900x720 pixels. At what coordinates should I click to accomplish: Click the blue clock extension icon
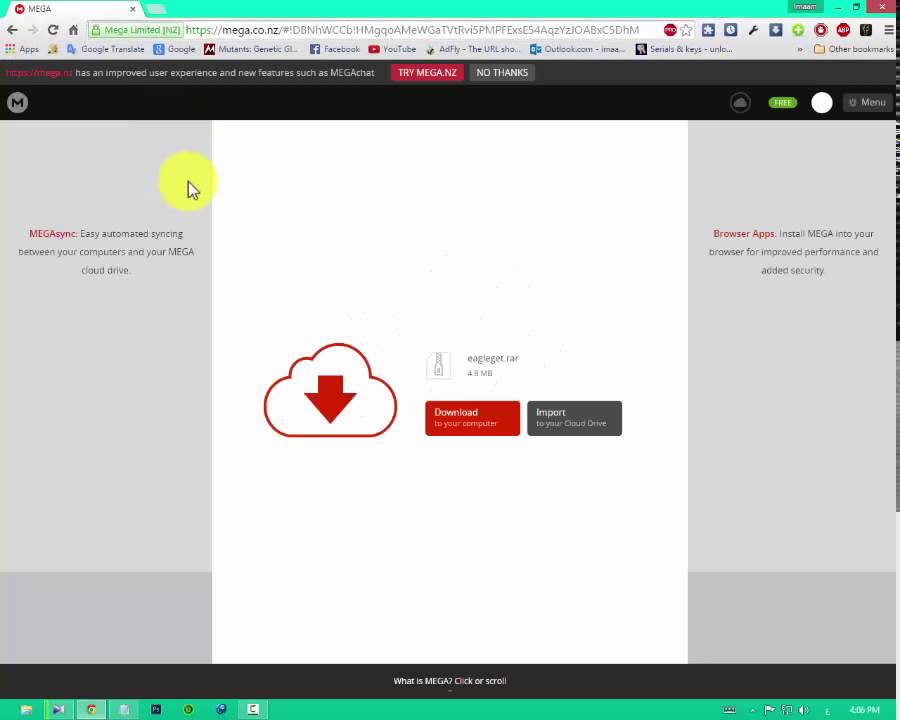tap(730, 30)
